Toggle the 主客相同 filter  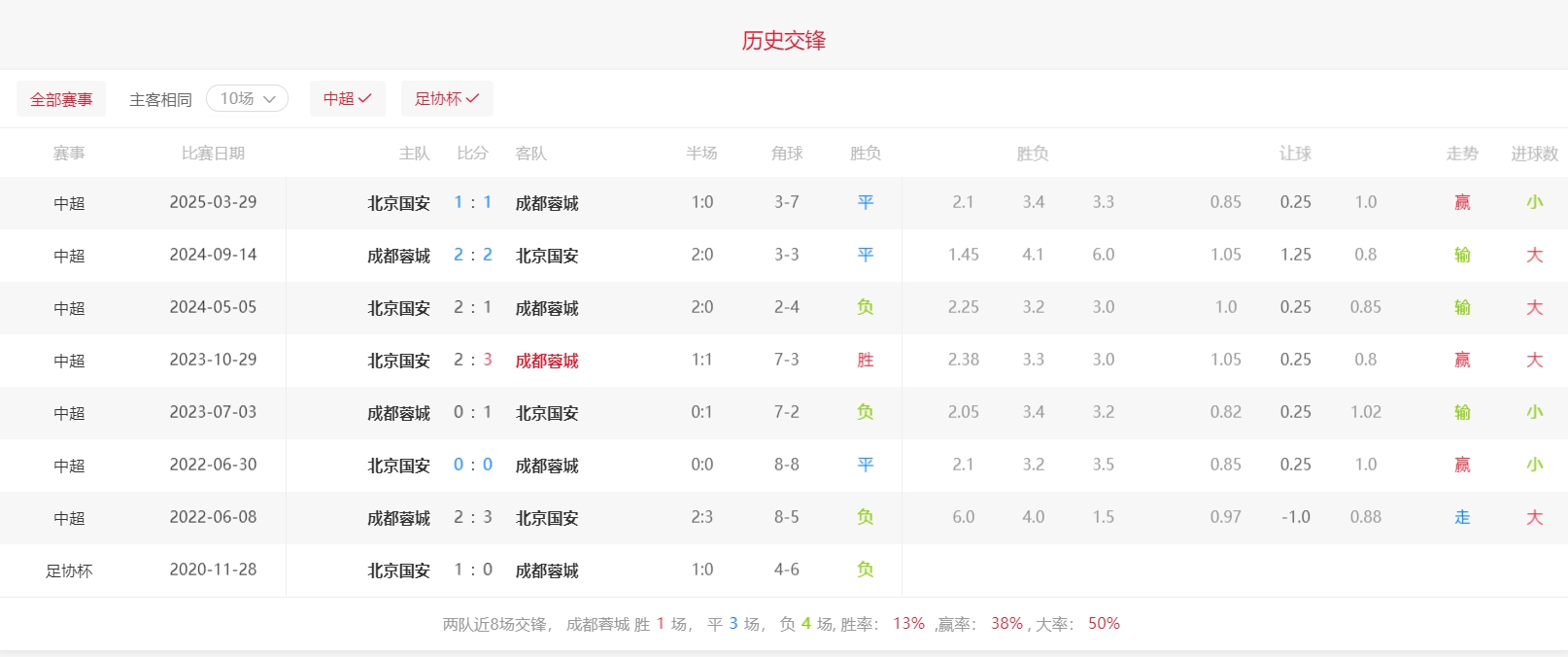[160, 99]
